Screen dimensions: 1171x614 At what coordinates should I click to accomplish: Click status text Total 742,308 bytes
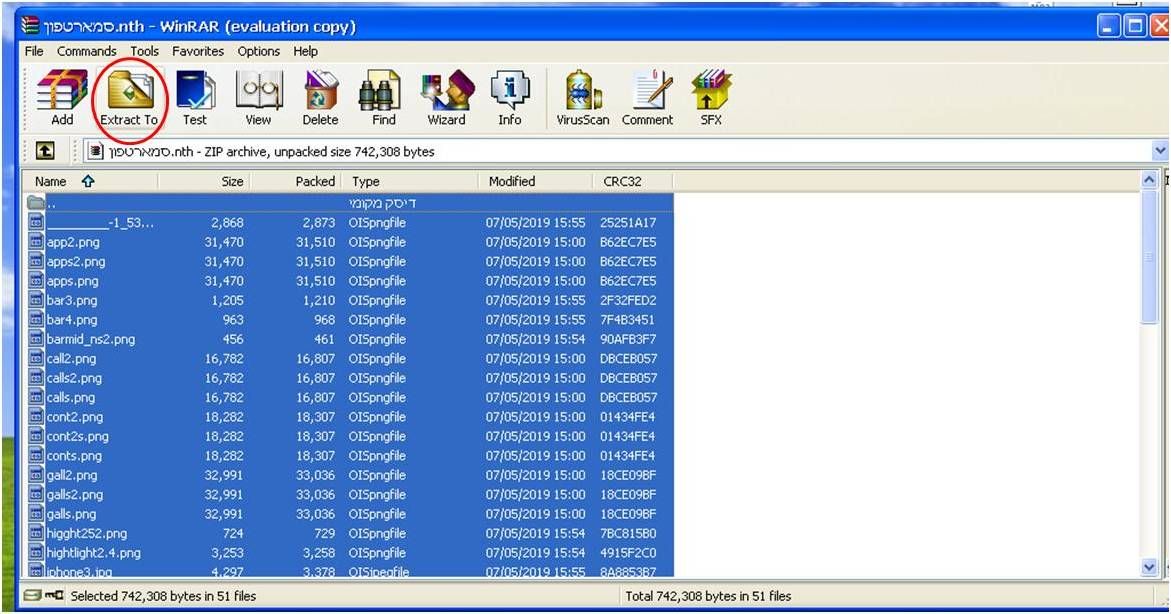(708, 596)
